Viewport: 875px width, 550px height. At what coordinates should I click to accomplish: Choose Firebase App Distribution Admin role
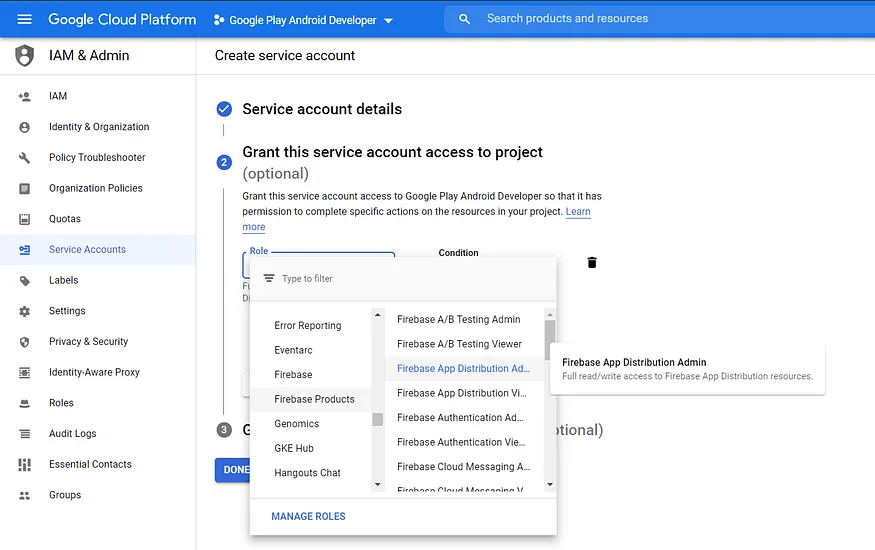[x=463, y=368]
